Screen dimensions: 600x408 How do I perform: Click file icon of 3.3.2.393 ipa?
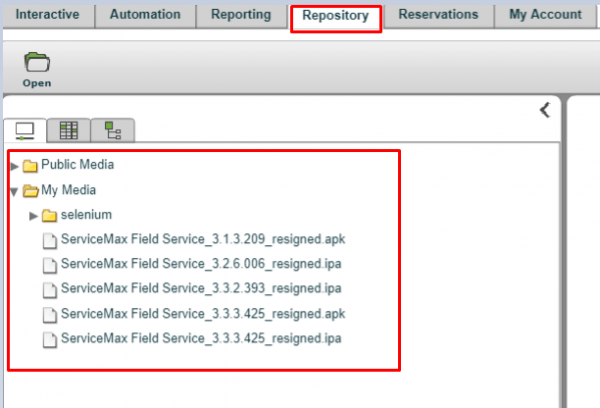[x=50, y=290]
